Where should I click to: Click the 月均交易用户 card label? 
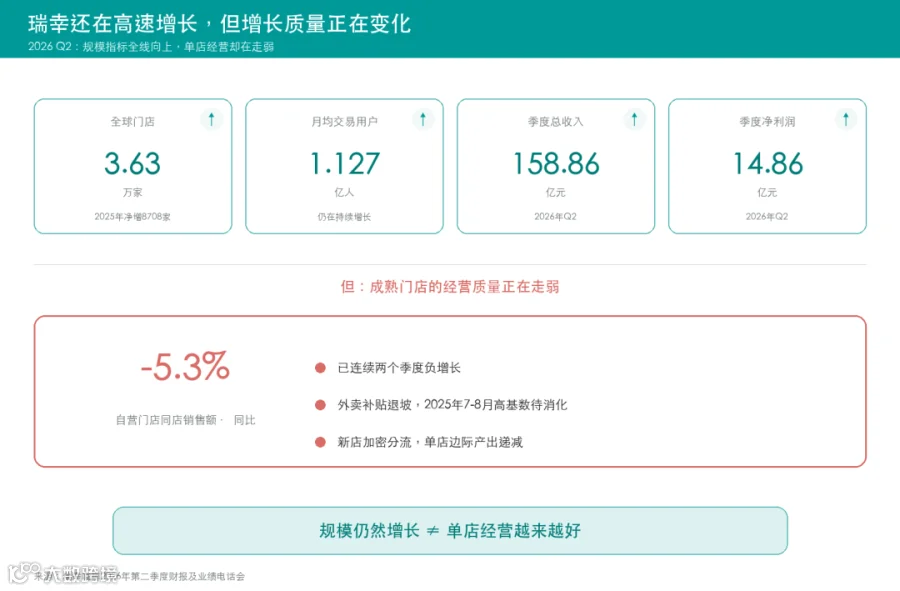344,122
